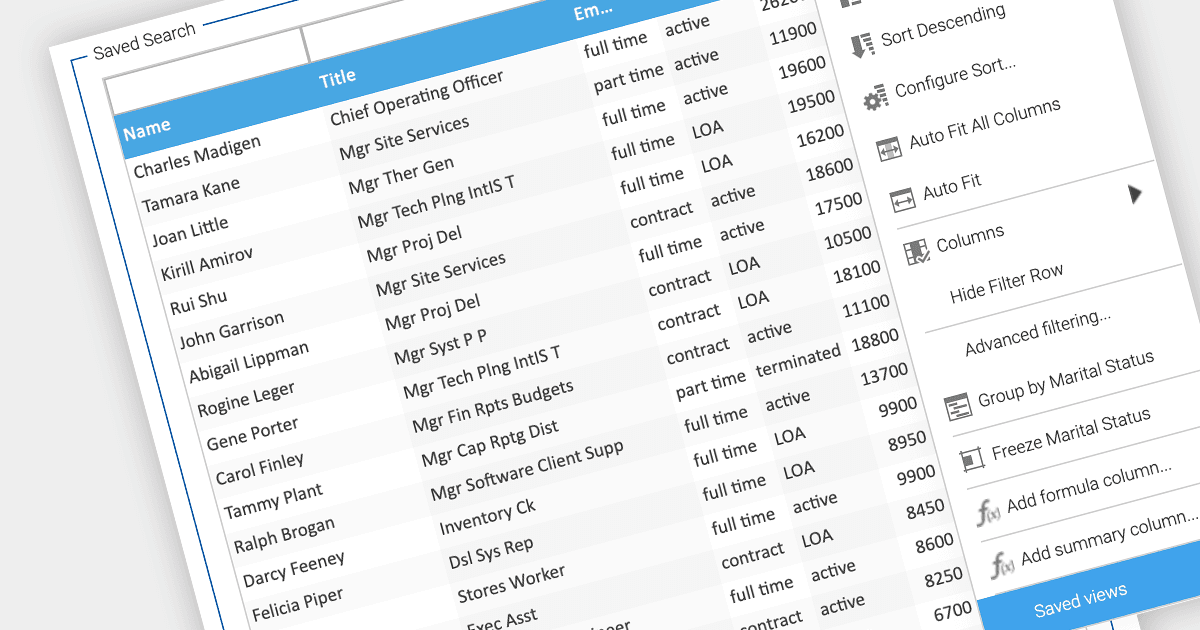Click the Add formula column fx icon

988,514
